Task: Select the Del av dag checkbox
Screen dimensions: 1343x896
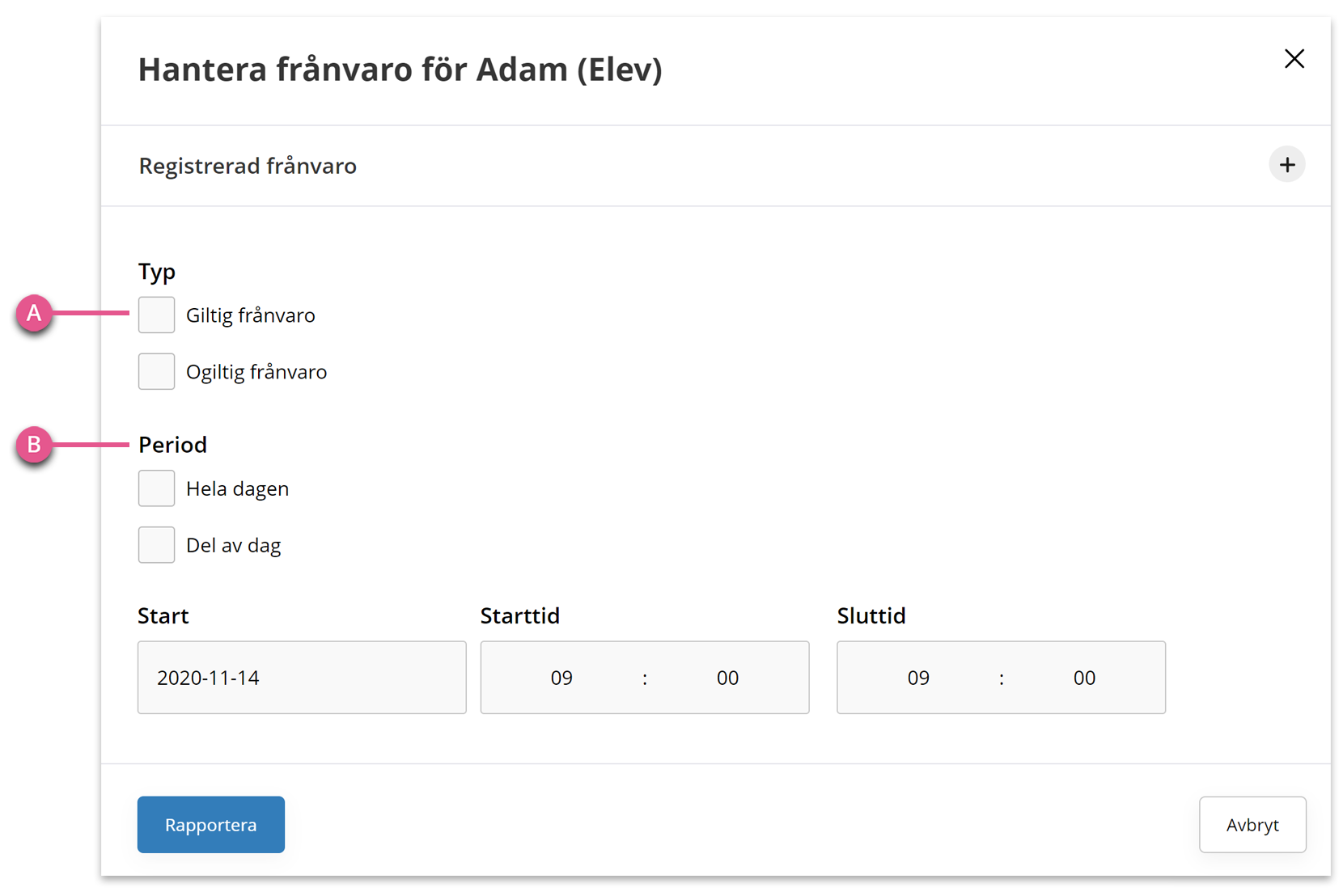Action: click(156, 545)
